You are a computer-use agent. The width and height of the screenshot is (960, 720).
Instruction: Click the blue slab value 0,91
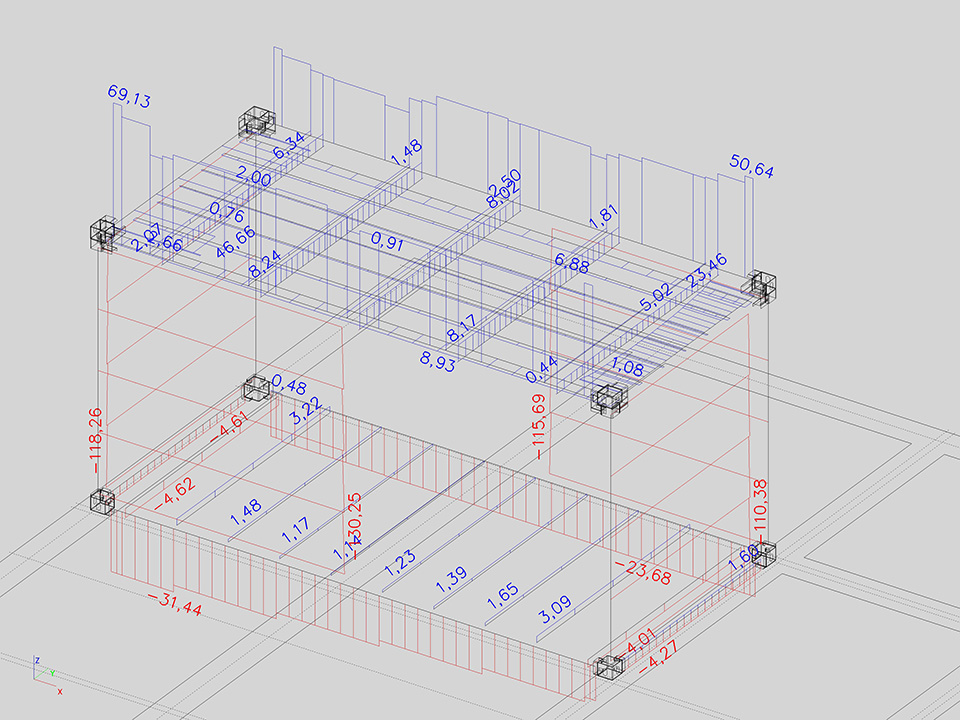[x=388, y=241]
